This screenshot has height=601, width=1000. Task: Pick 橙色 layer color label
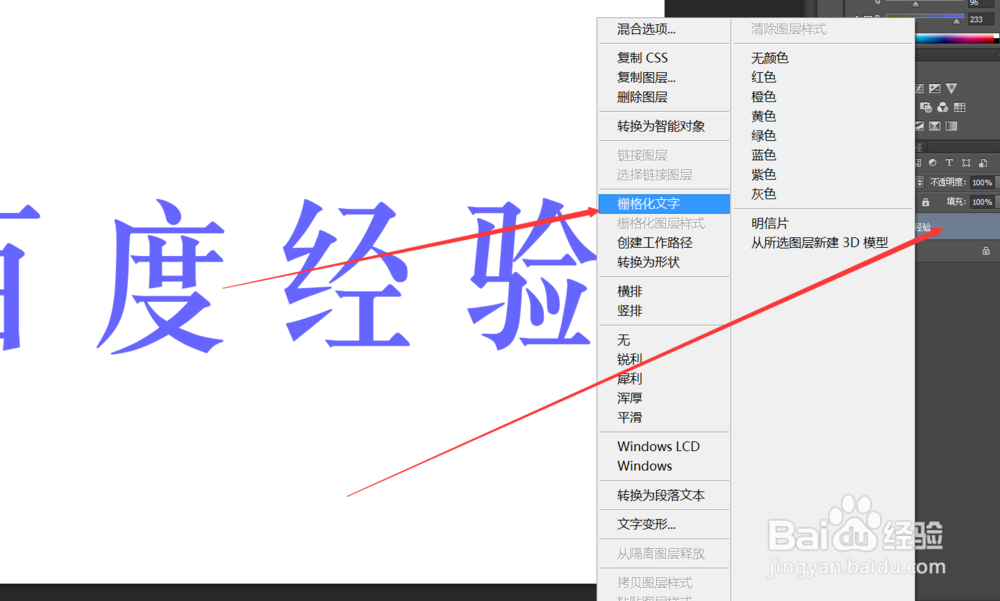click(763, 97)
